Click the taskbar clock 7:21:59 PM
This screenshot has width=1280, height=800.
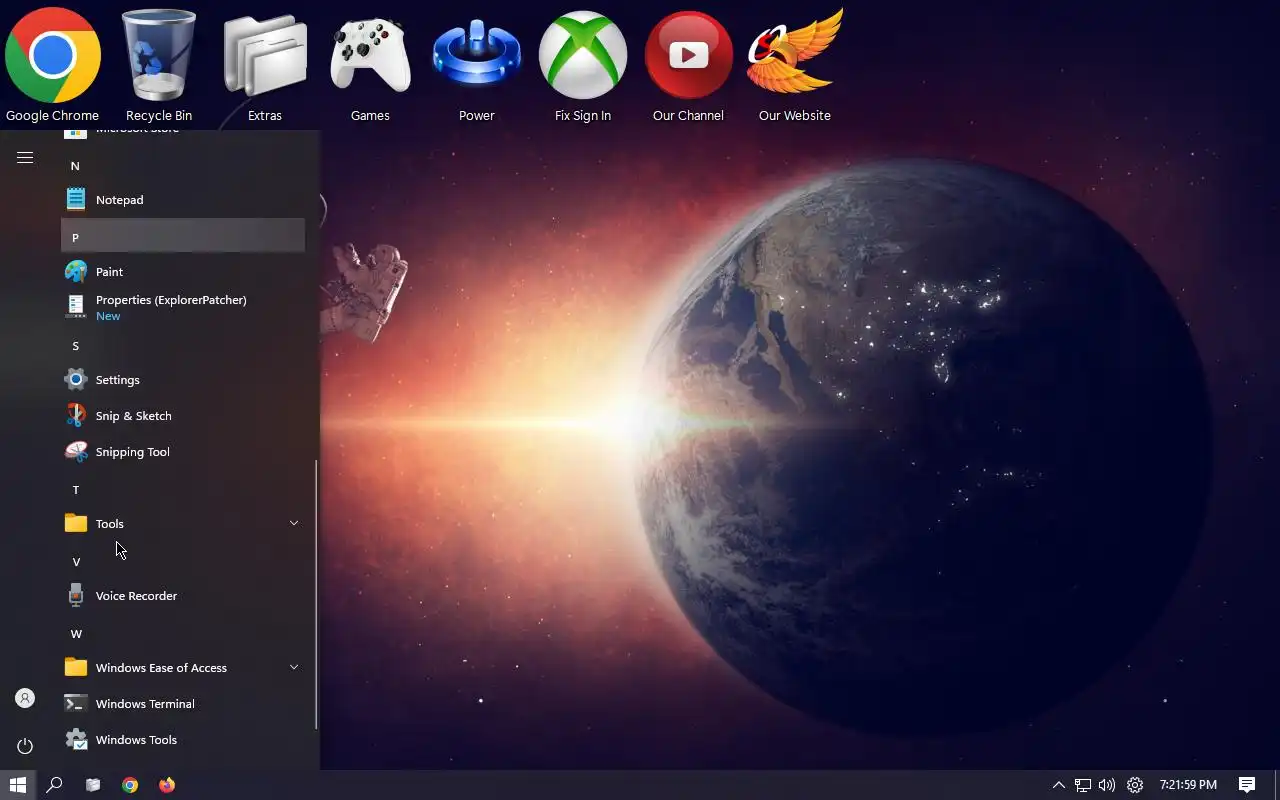pos(1188,785)
